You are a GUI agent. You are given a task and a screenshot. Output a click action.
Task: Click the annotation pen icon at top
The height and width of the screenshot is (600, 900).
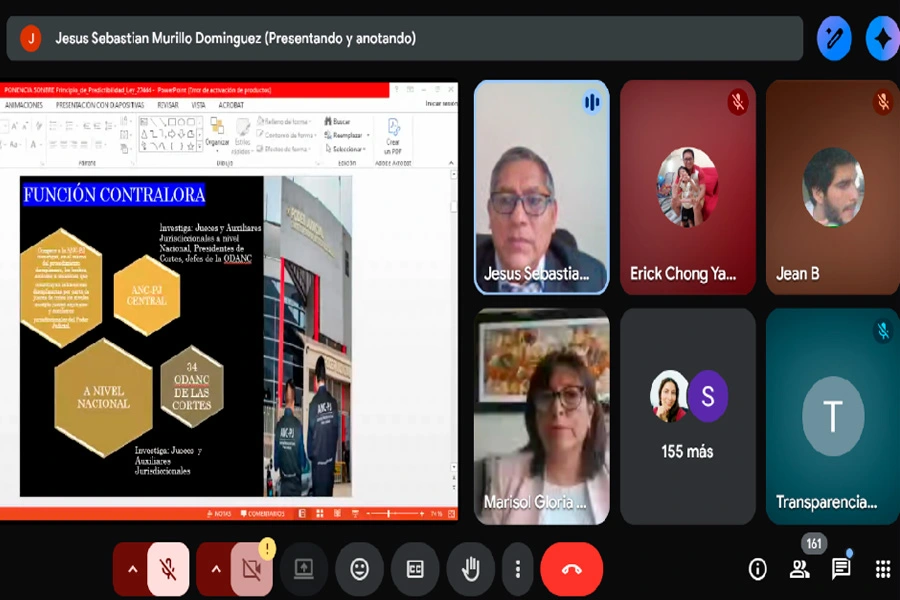834,39
